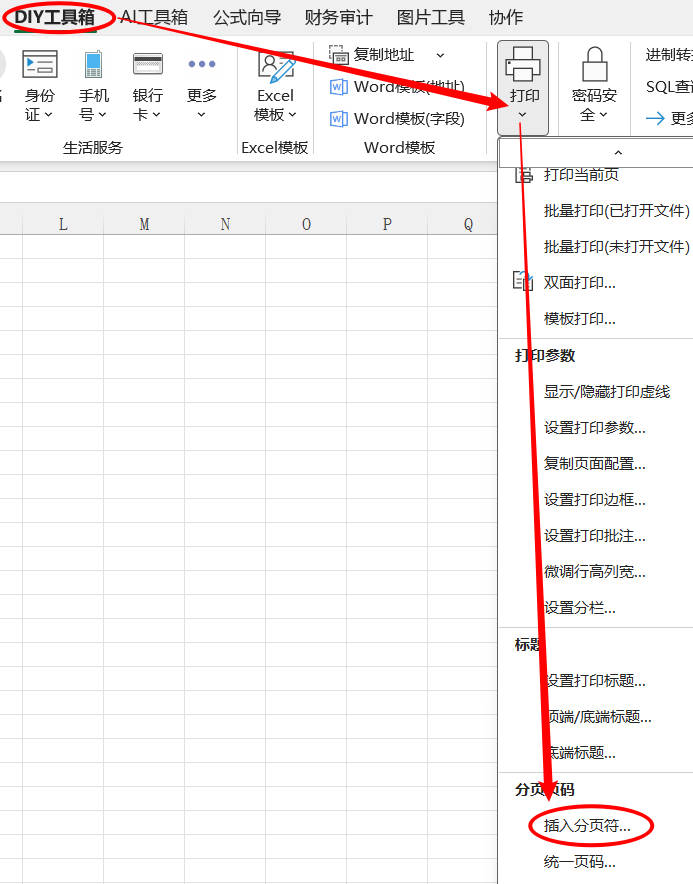Toggle 显示/隐藏打印虚线 option
The image size is (693, 884).
[606, 392]
